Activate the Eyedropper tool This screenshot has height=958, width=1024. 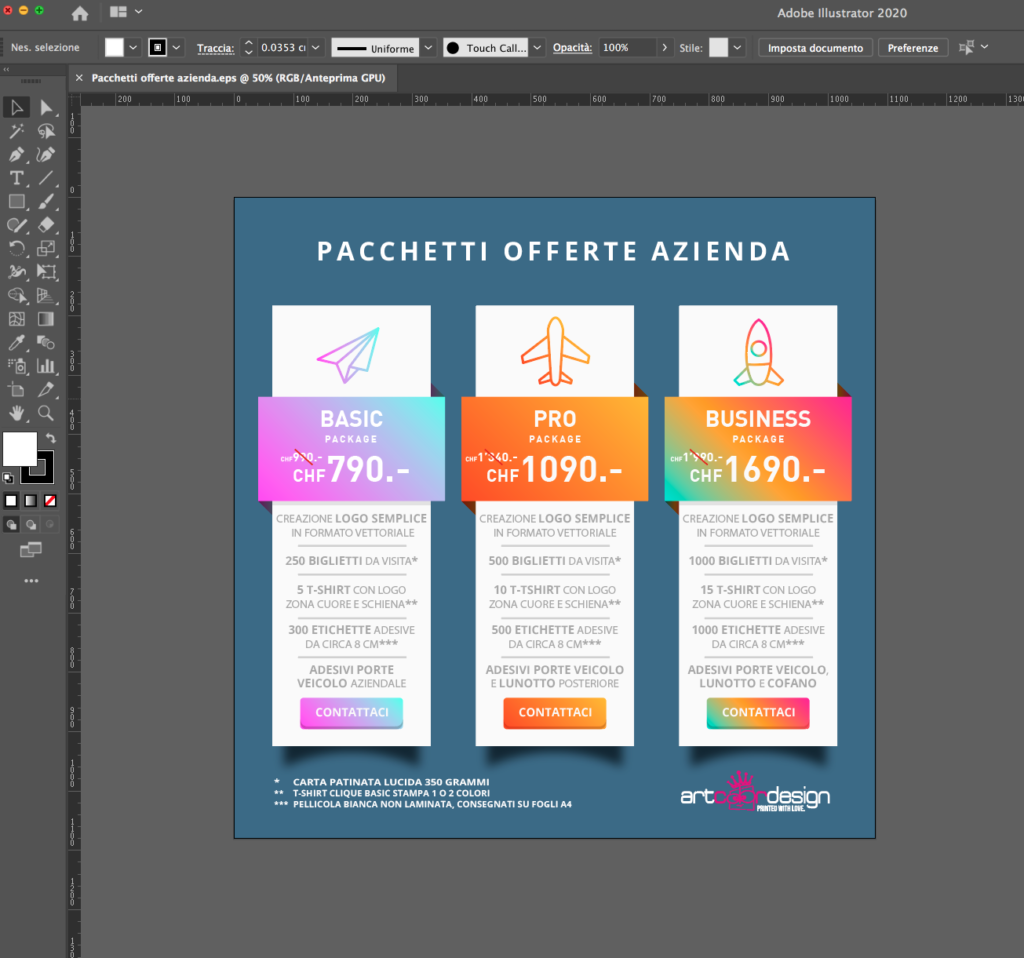click(17, 343)
